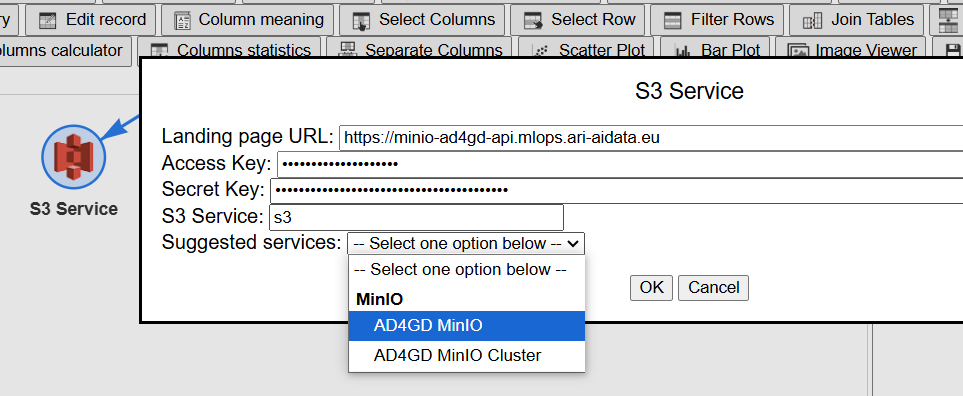Expand the Suggested services dropdown
The height and width of the screenshot is (396, 963).
coord(466,244)
